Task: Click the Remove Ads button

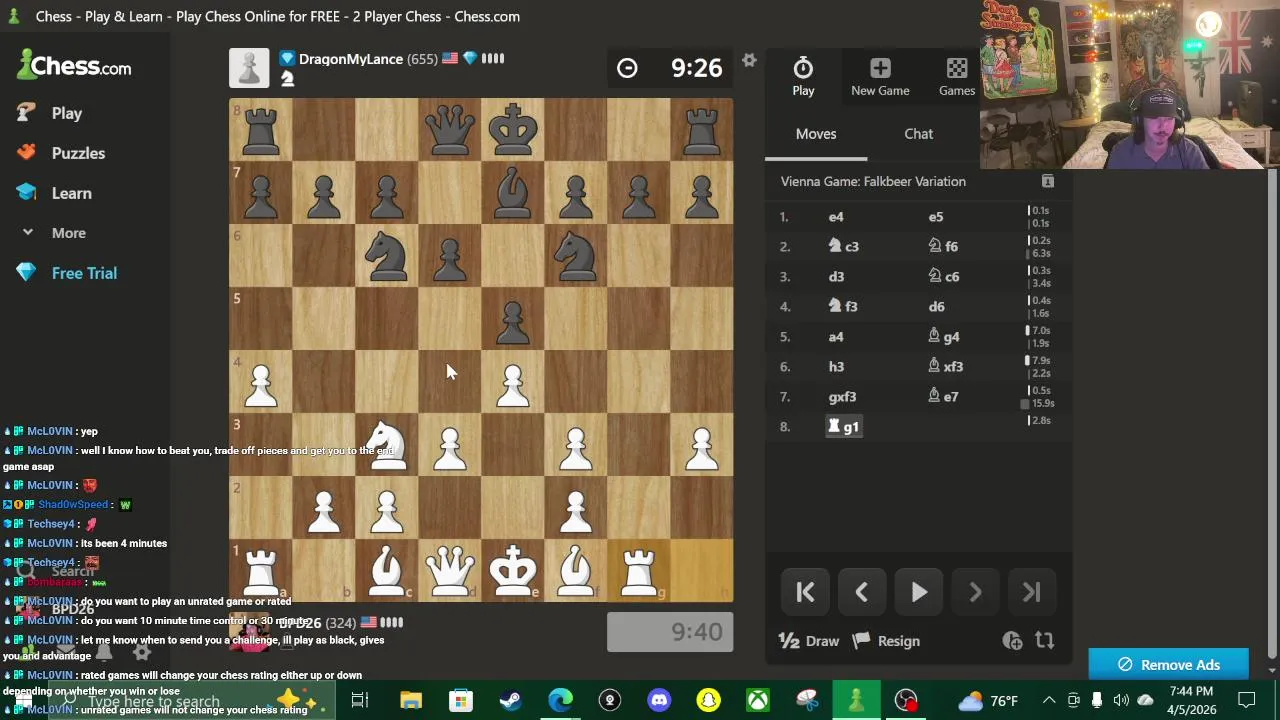Action: pyautogui.click(x=1168, y=665)
